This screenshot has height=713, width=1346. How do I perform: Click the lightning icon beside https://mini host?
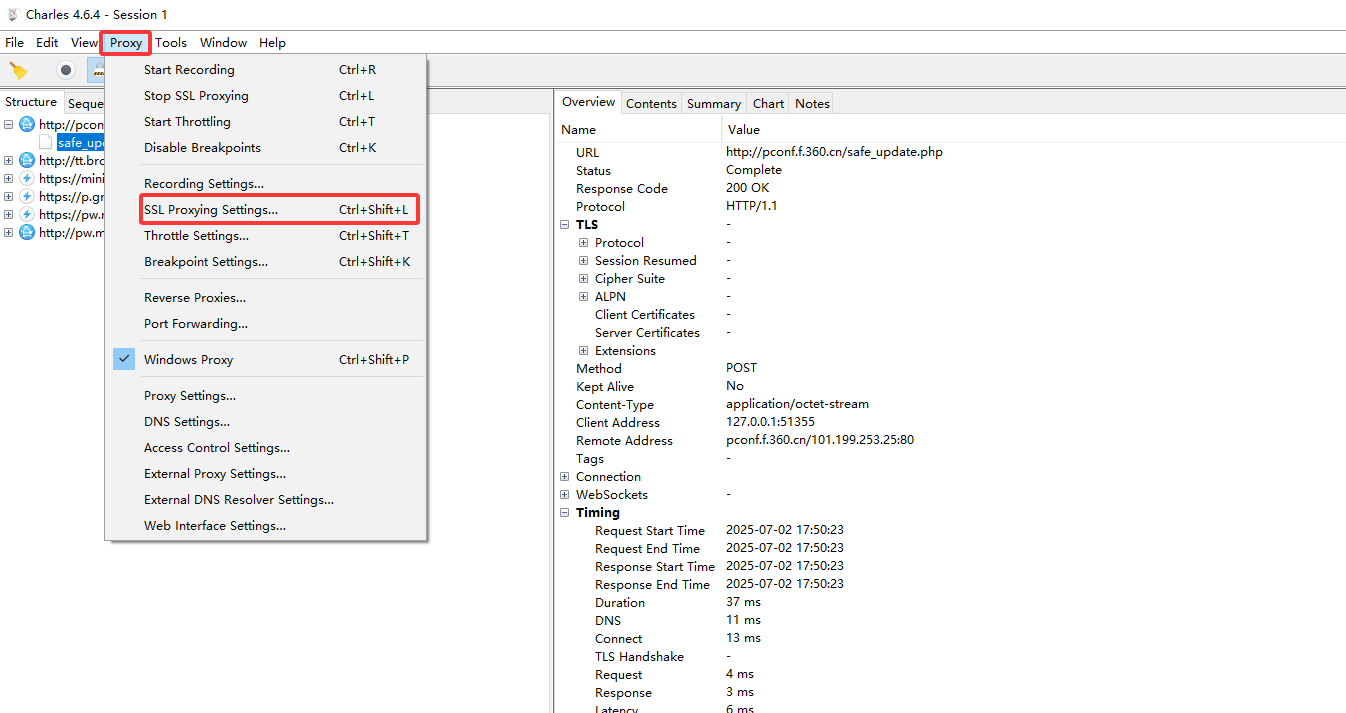point(27,179)
